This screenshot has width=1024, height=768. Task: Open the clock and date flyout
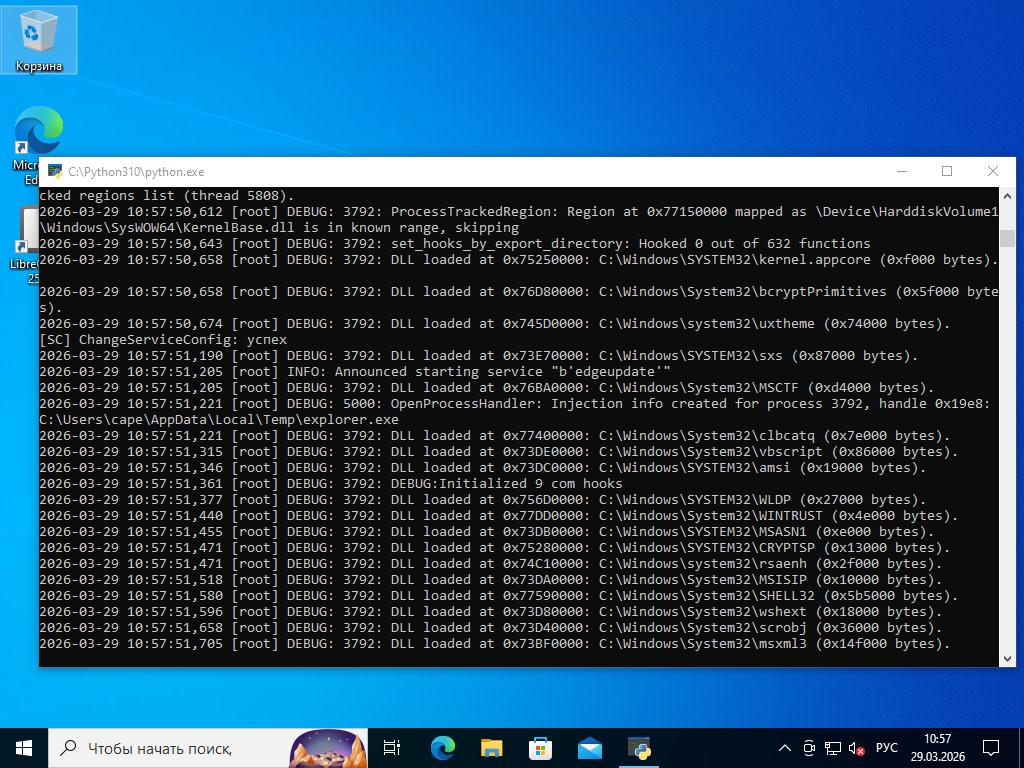click(x=937, y=748)
